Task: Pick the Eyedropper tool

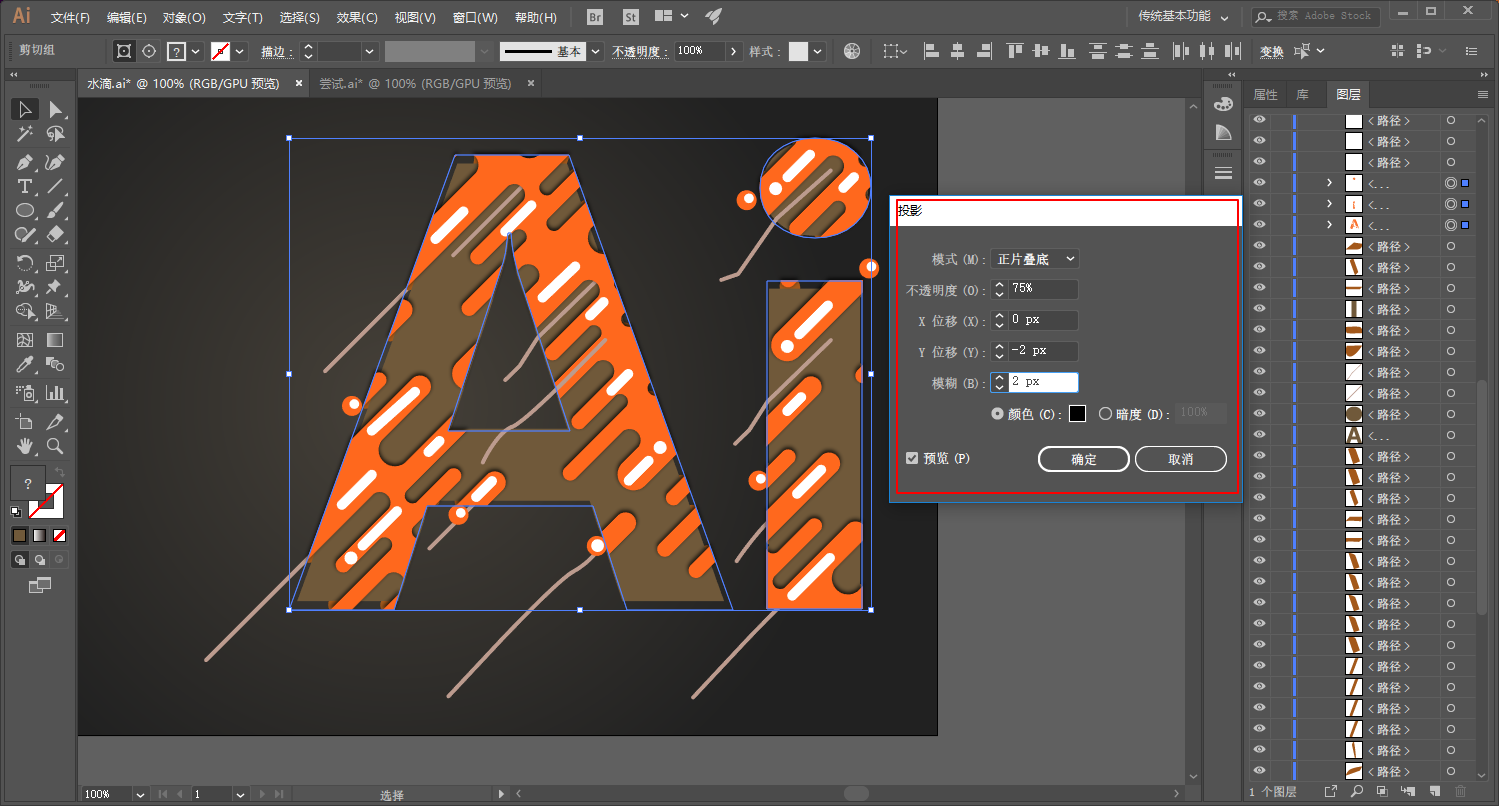Action: (x=25, y=365)
